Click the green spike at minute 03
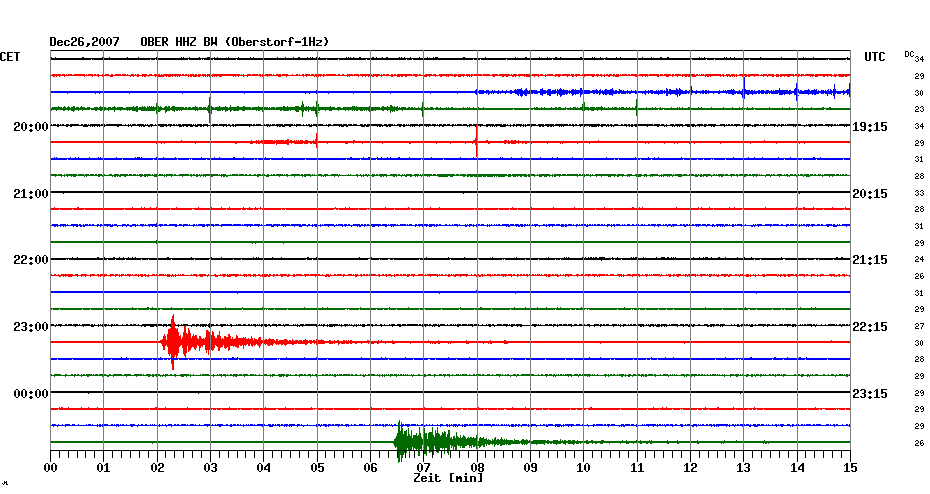This screenshot has width=930, height=494. (210, 109)
